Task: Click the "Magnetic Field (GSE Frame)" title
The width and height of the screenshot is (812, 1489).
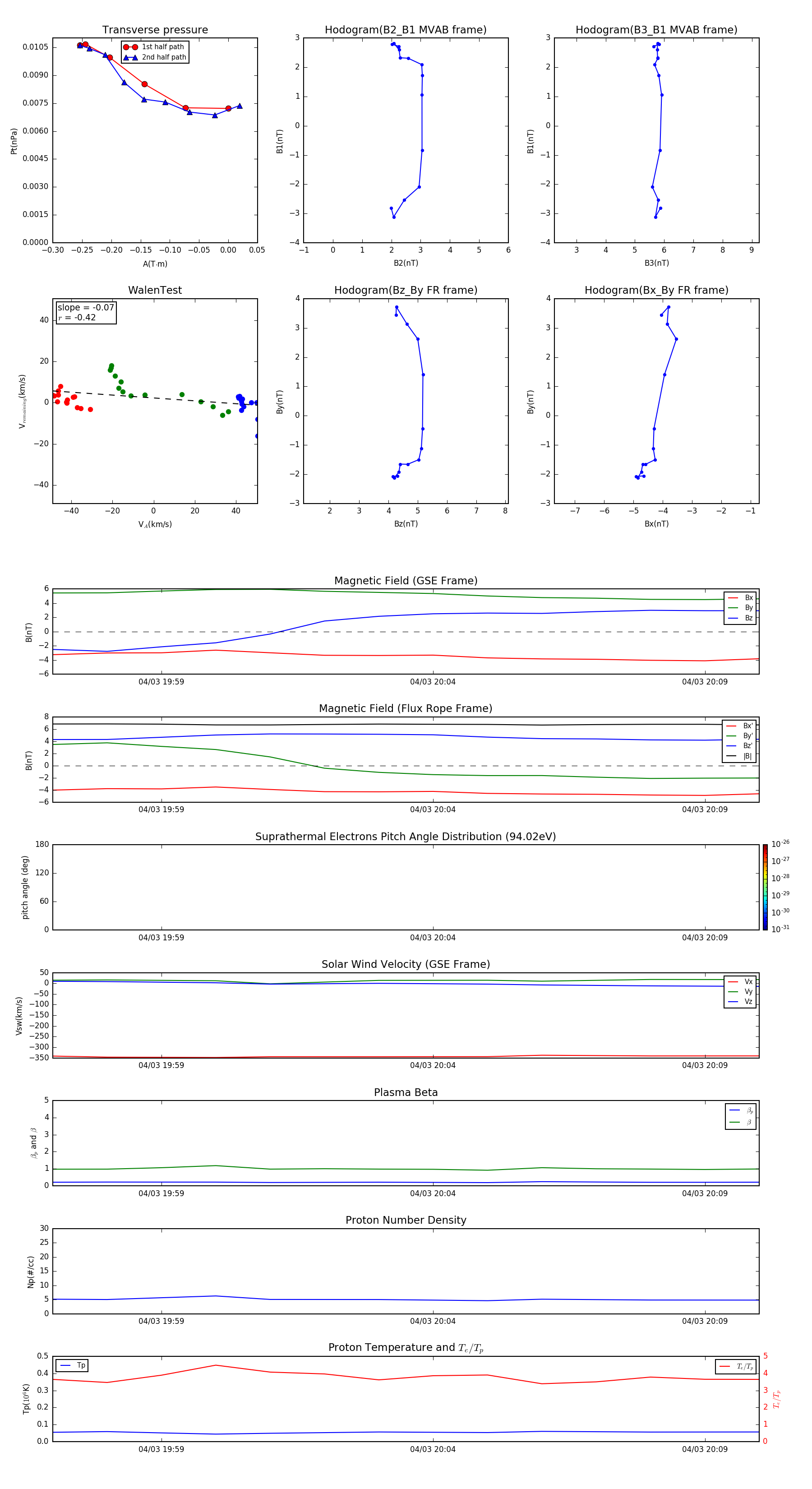Action: (406, 581)
